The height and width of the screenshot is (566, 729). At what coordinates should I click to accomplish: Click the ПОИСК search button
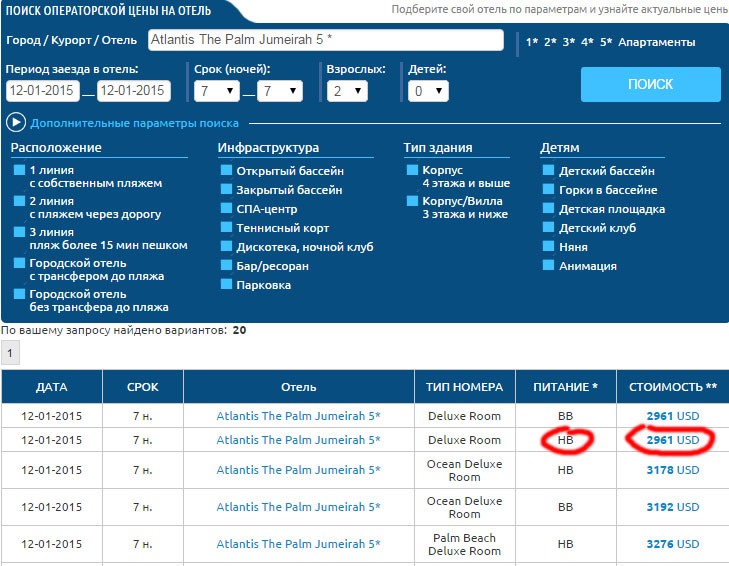click(650, 84)
